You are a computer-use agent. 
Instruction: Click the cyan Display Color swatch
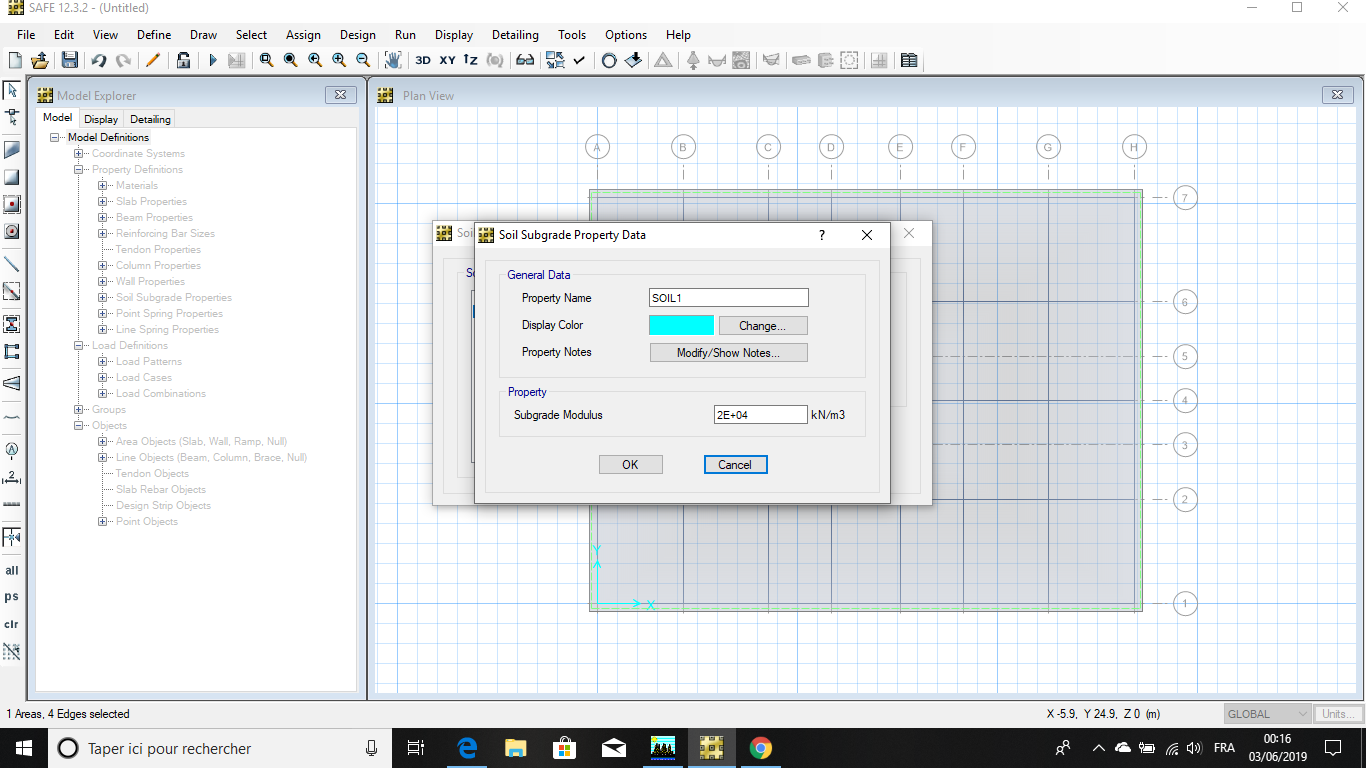pyautogui.click(x=681, y=325)
